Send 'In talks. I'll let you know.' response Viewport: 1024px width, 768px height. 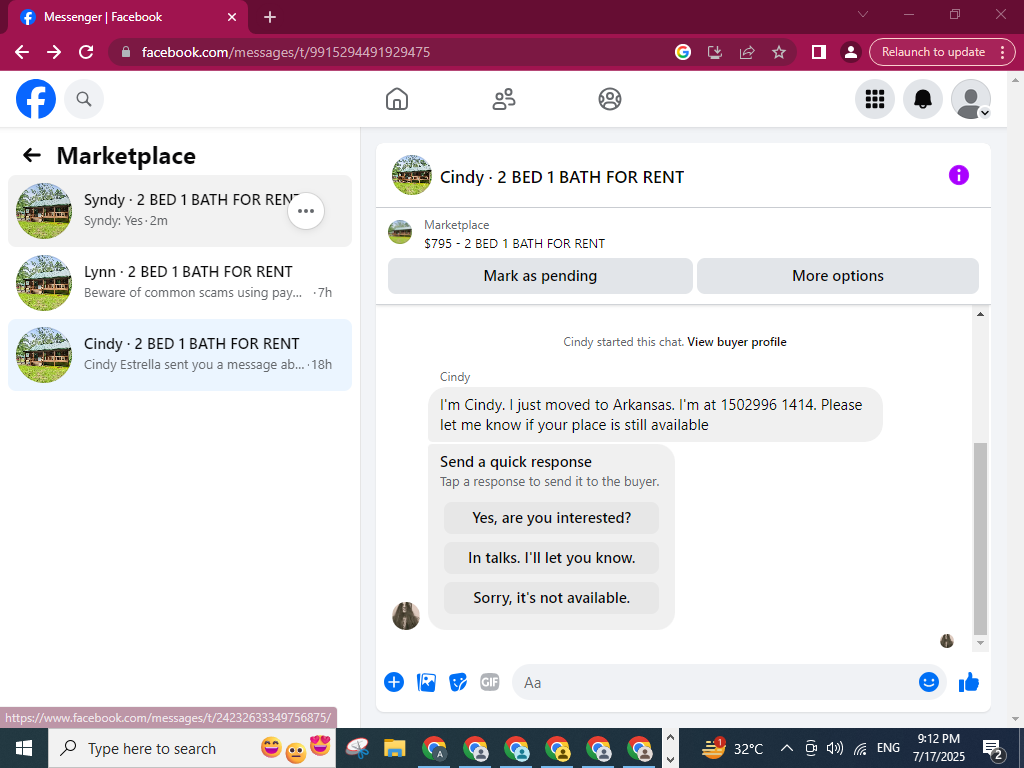(551, 558)
